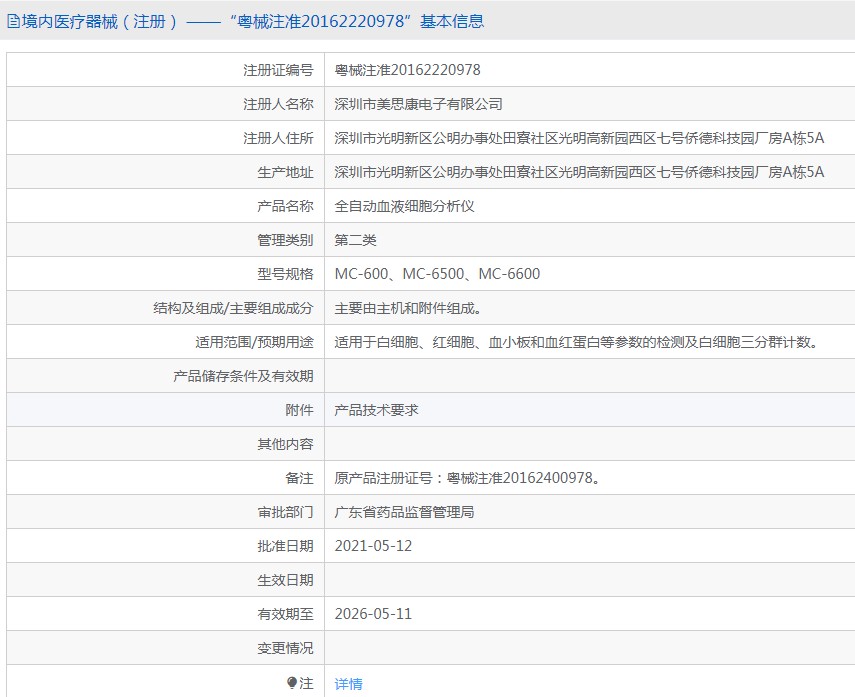Select product name 全自动血液细胞分析仪
Viewport: 855px width, 697px height.
click(x=404, y=206)
